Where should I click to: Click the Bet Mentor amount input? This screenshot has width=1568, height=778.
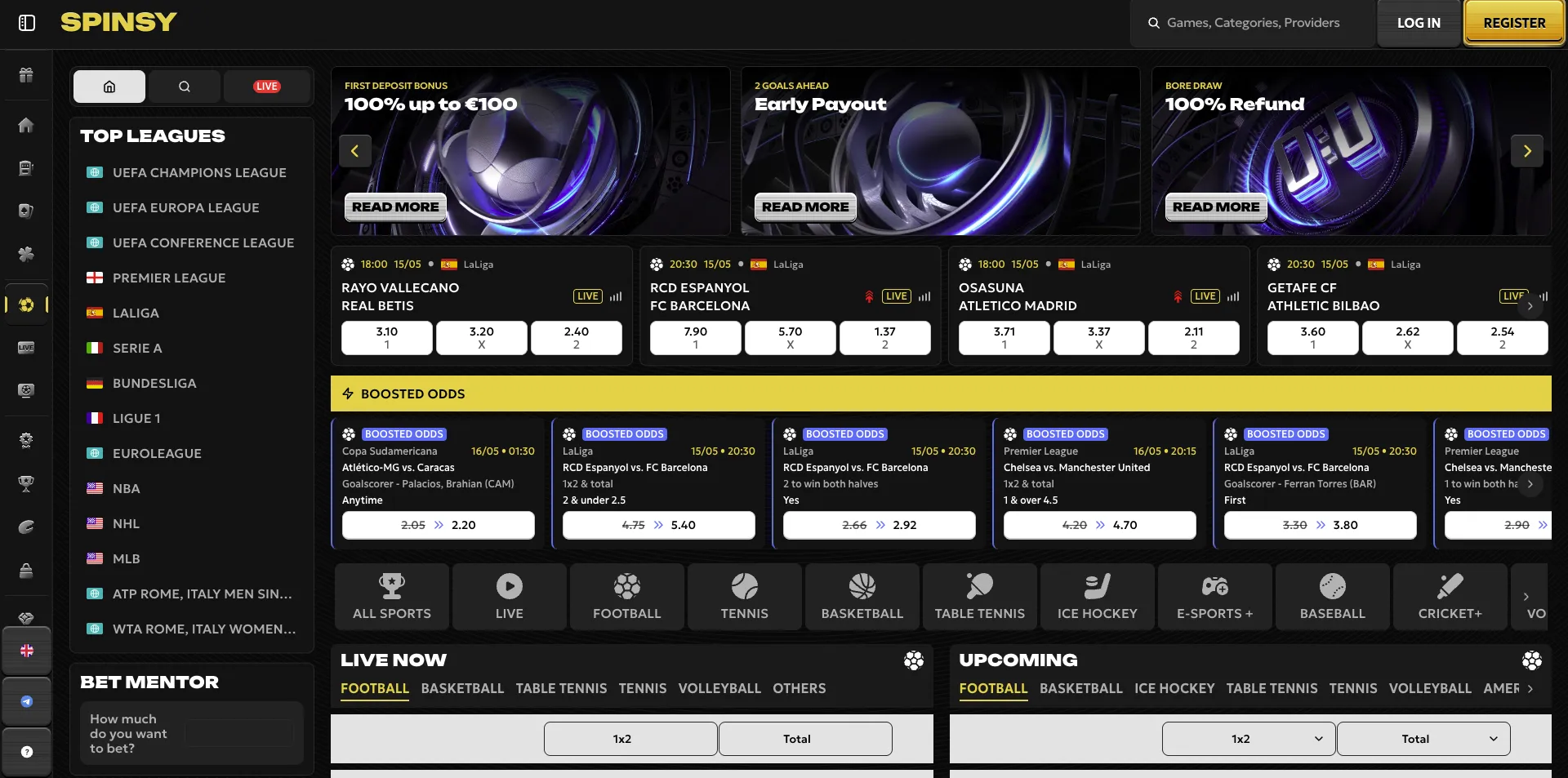tap(238, 733)
